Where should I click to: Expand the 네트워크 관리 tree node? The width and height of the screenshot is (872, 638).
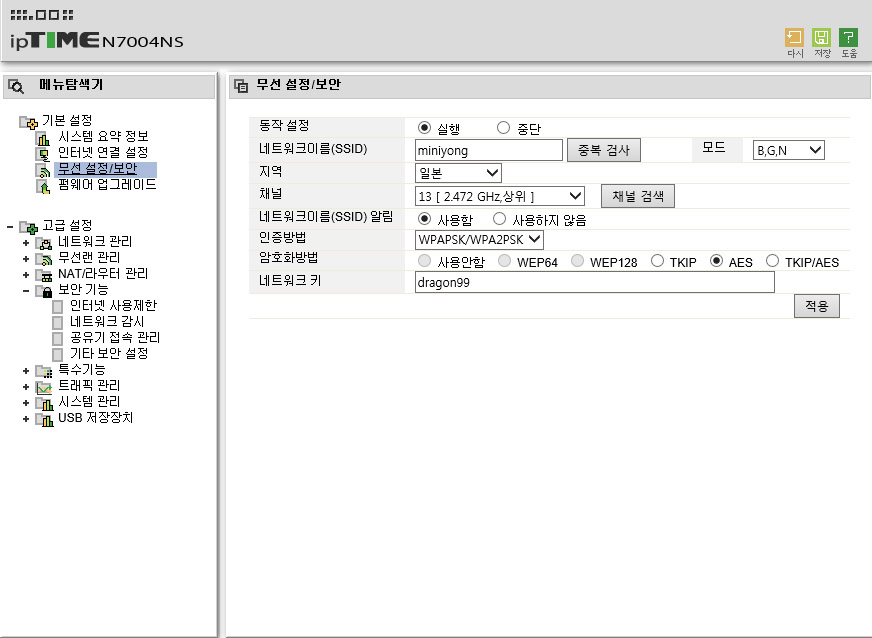[x=26, y=243]
